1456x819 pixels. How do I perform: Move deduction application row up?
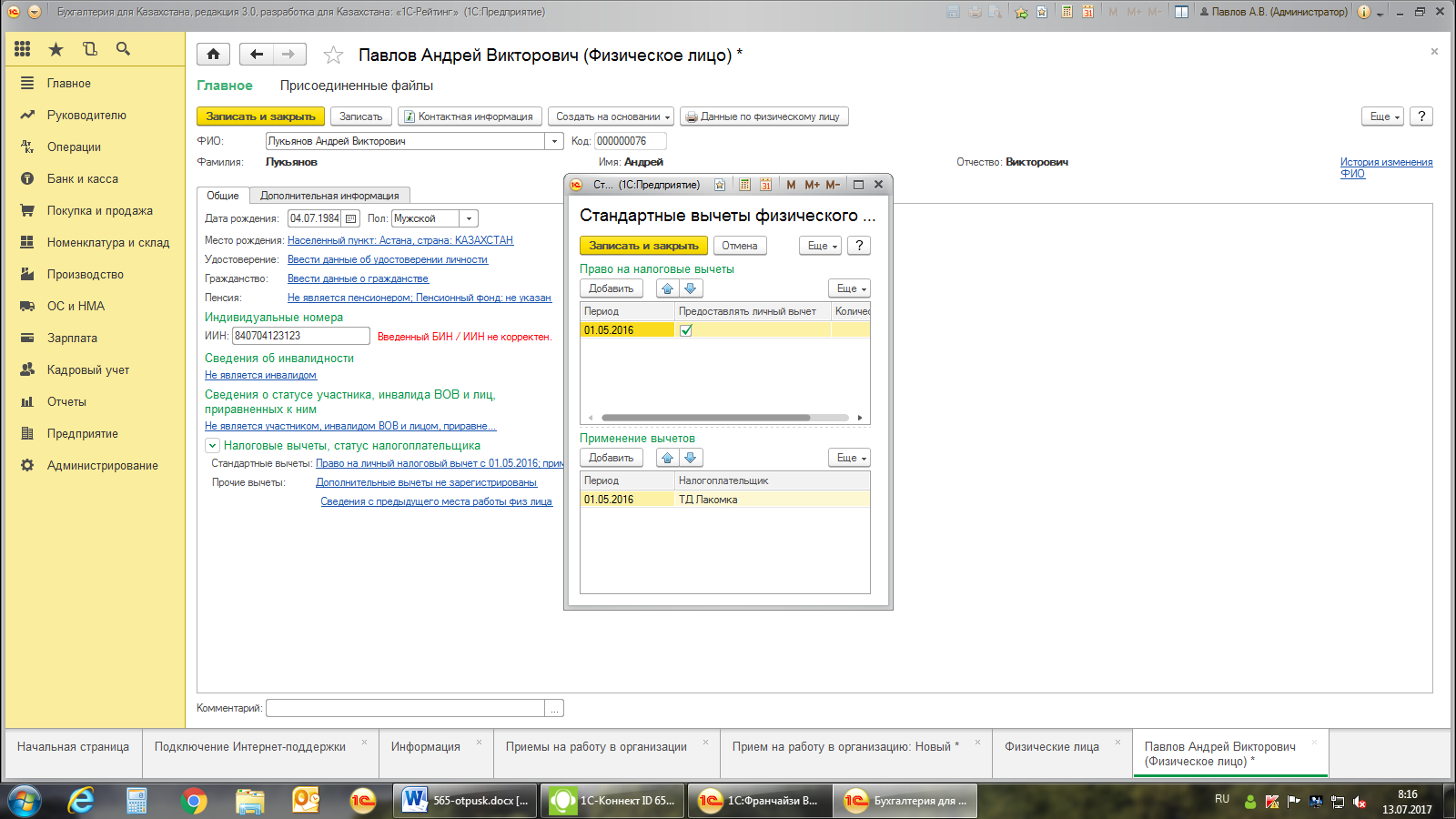click(x=668, y=458)
